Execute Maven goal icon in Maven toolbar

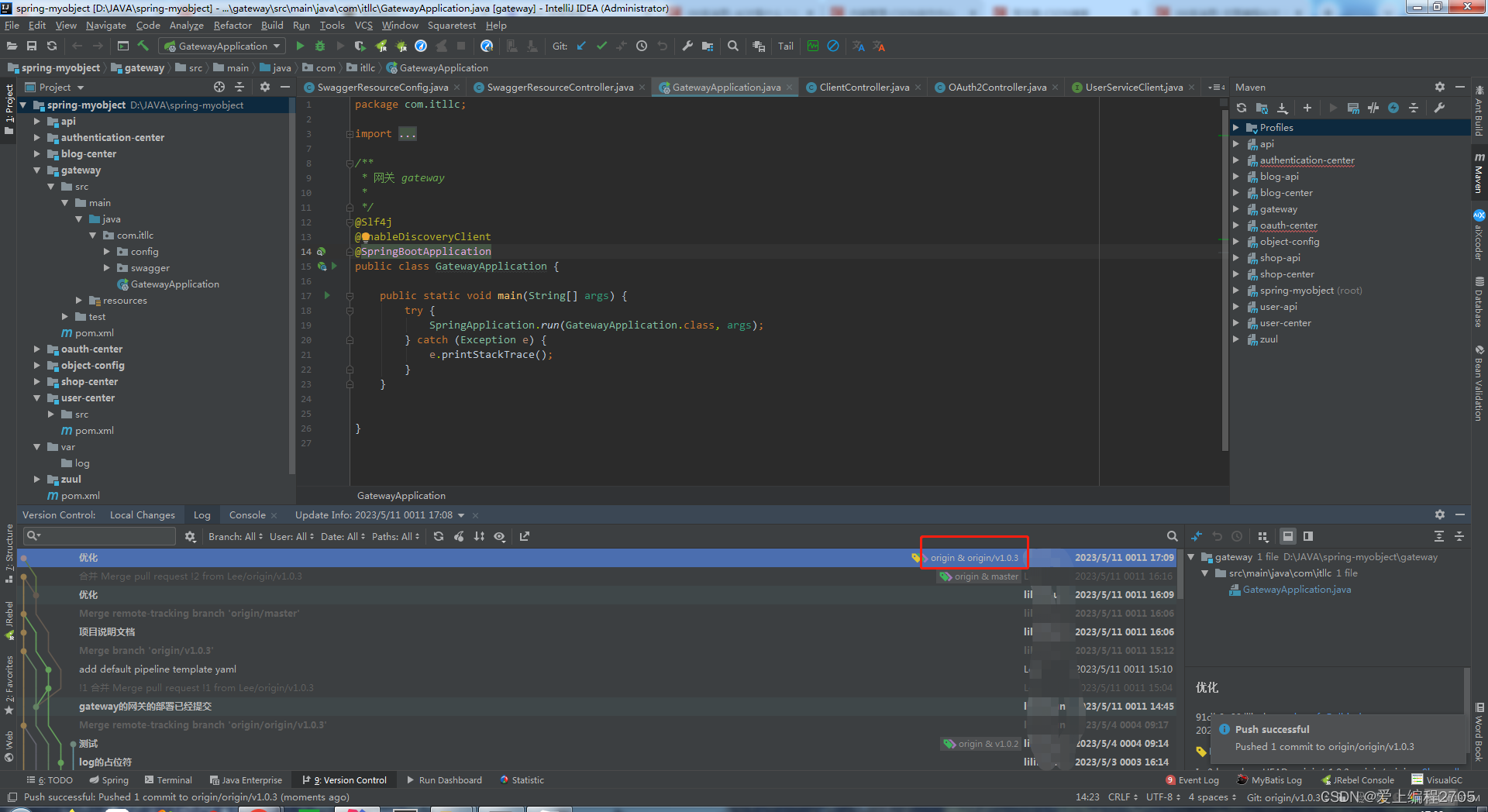point(1353,108)
